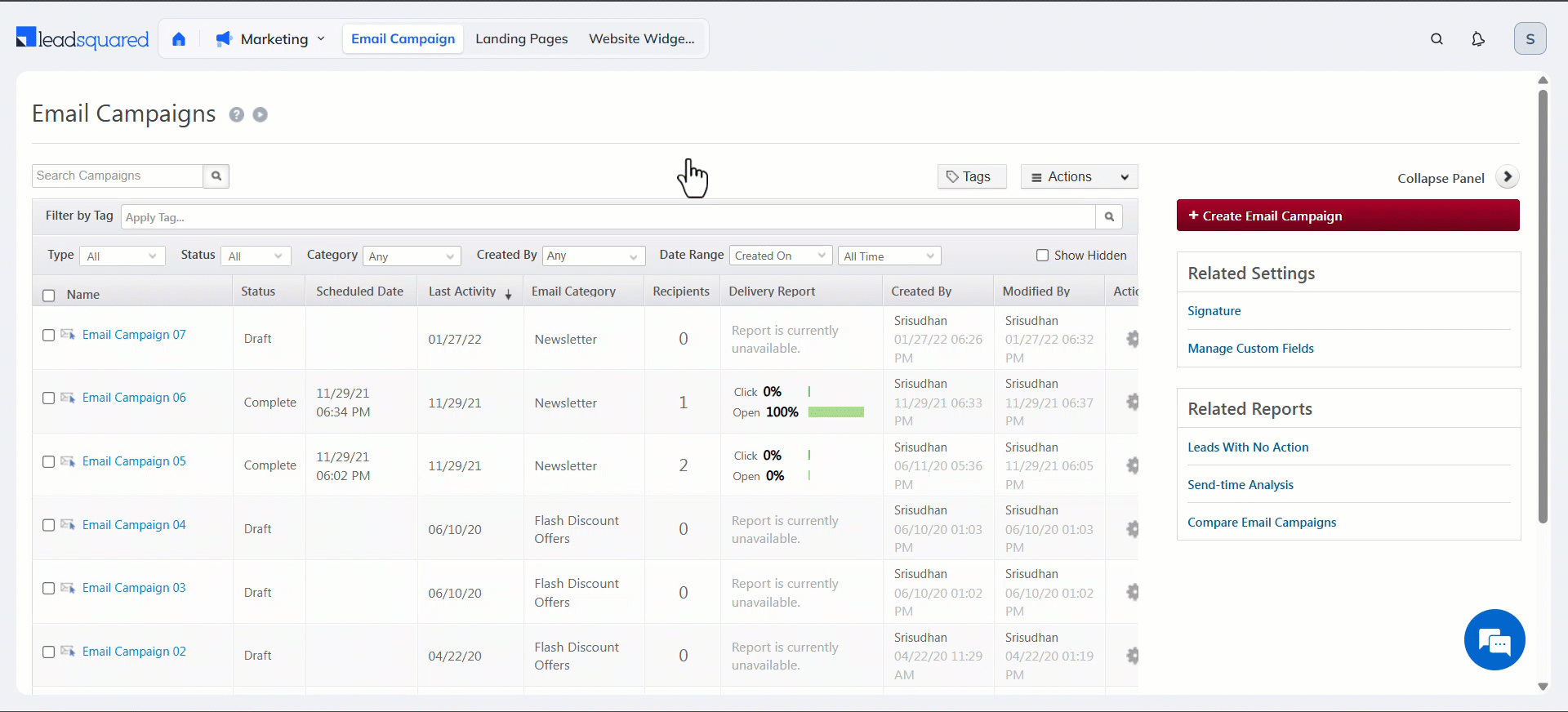Open the global search magnifier icon

1437,39
